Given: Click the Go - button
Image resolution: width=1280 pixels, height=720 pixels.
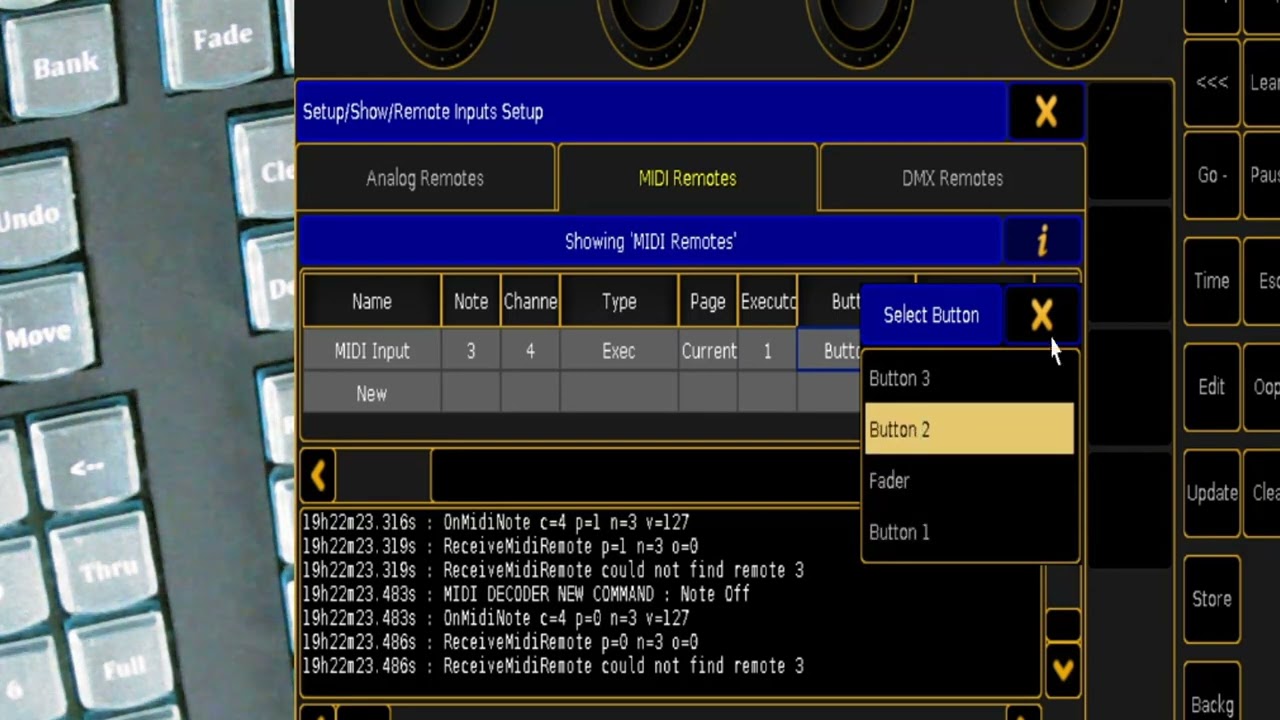Looking at the screenshot, I should click(1212, 176).
